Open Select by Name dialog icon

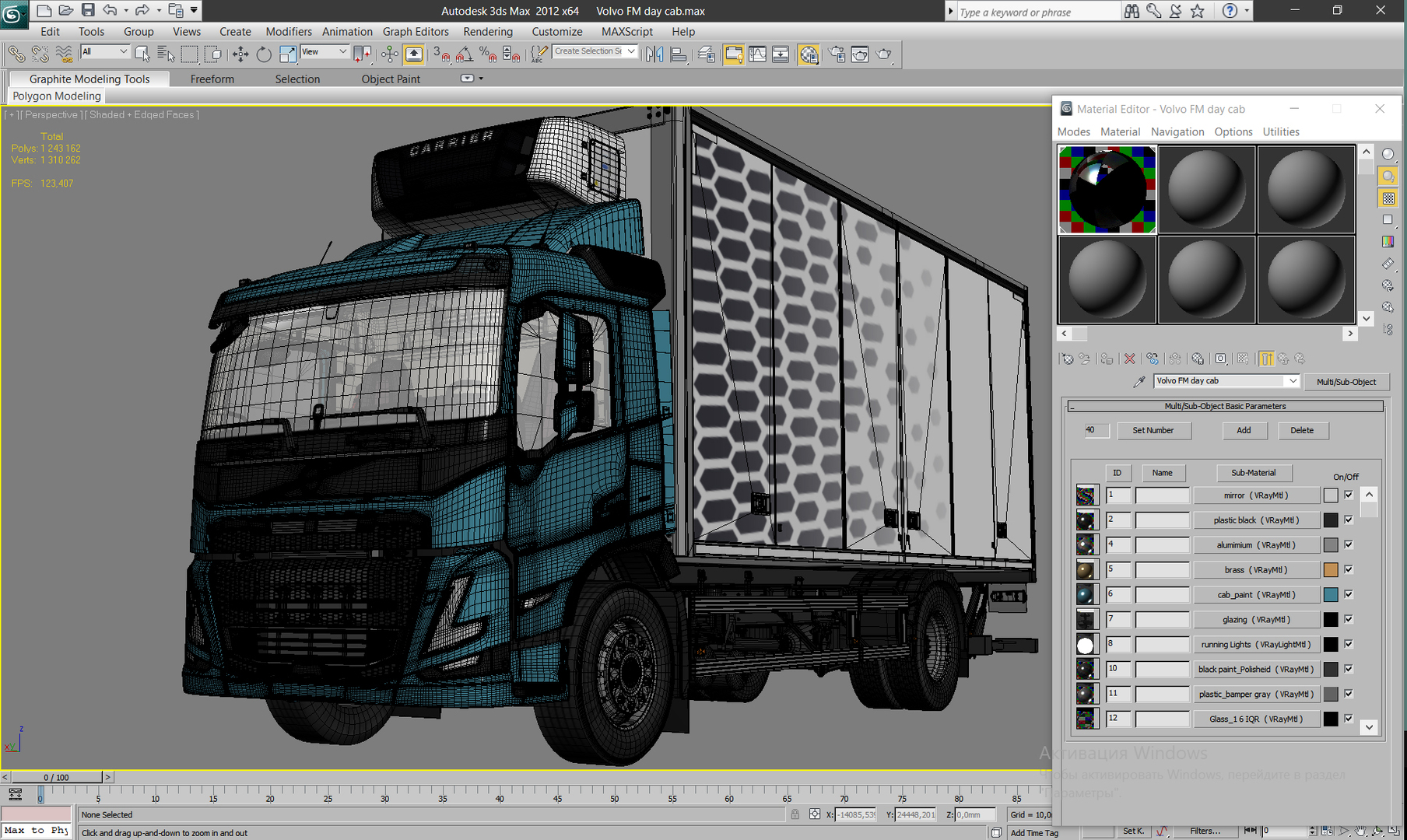tap(166, 54)
